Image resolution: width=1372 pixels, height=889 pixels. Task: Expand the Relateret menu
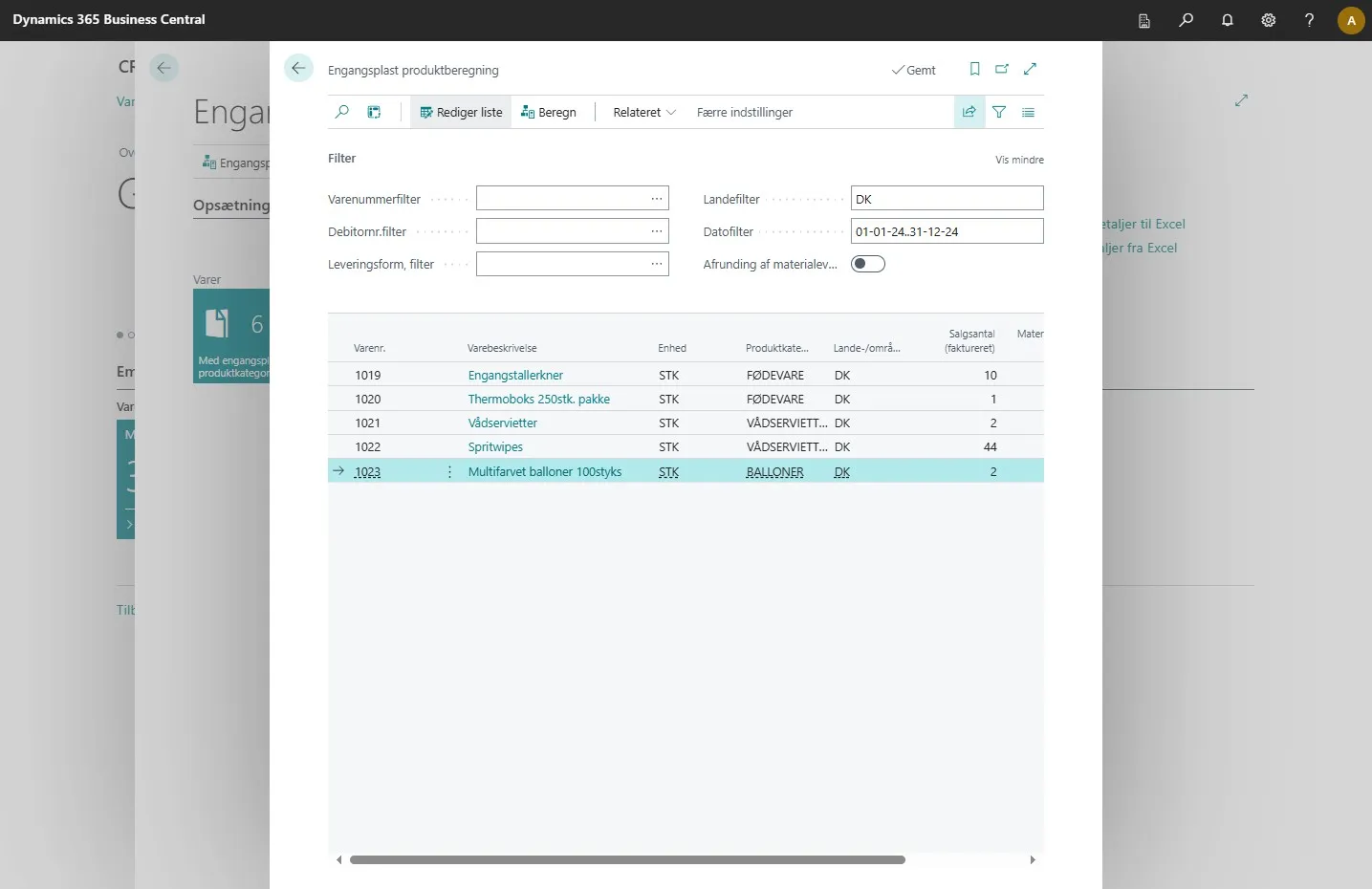644,112
